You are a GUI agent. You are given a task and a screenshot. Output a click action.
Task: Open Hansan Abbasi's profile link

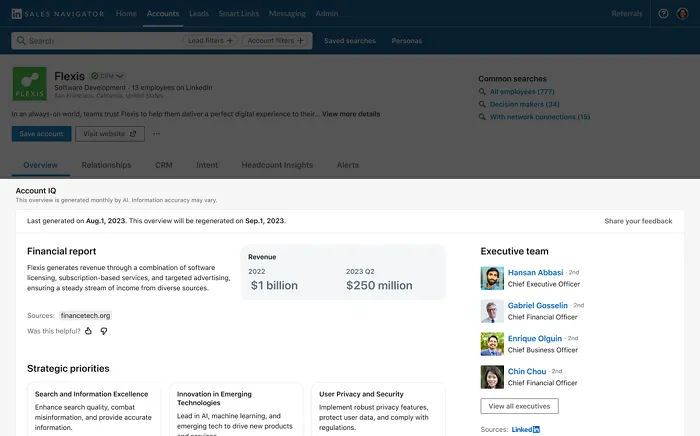[535, 272]
